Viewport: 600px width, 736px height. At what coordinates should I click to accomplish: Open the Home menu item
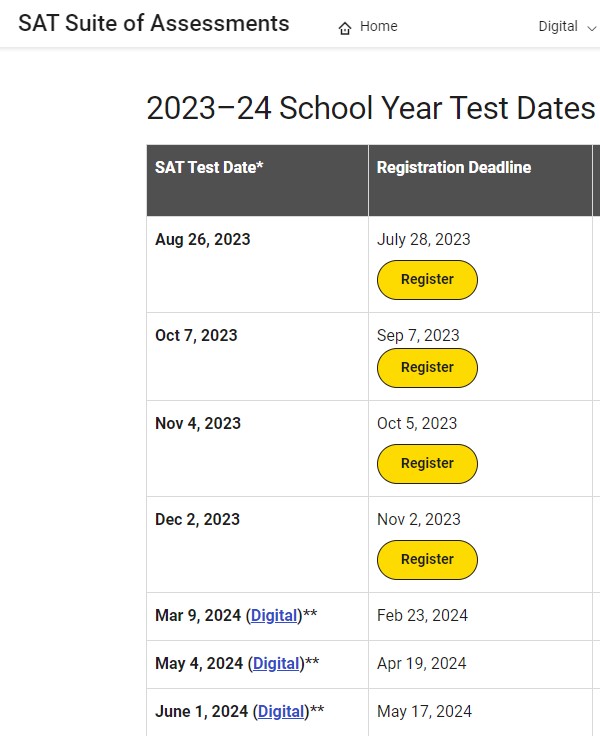368,27
